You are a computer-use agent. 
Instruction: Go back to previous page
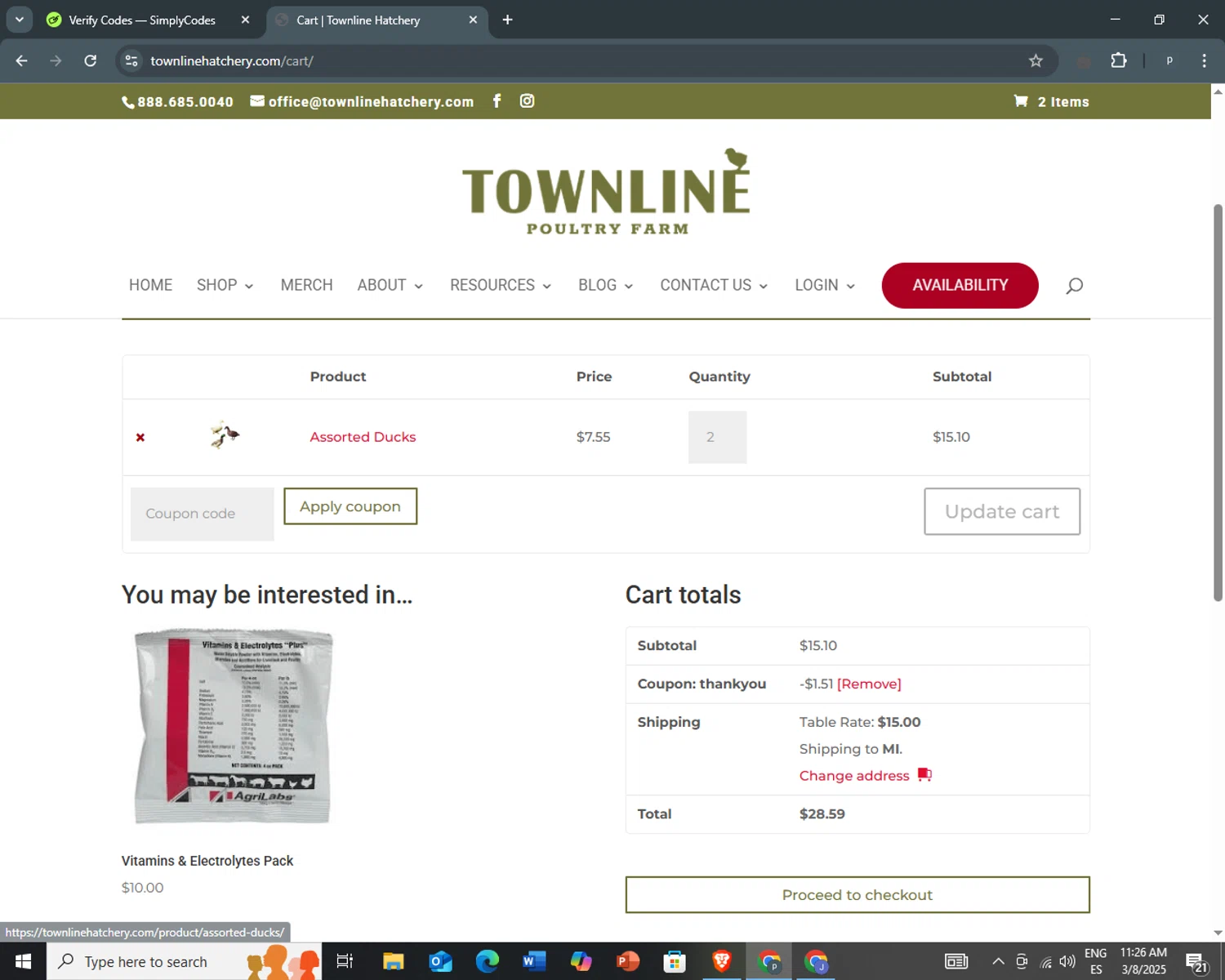pyautogui.click(x=22, y=60)
